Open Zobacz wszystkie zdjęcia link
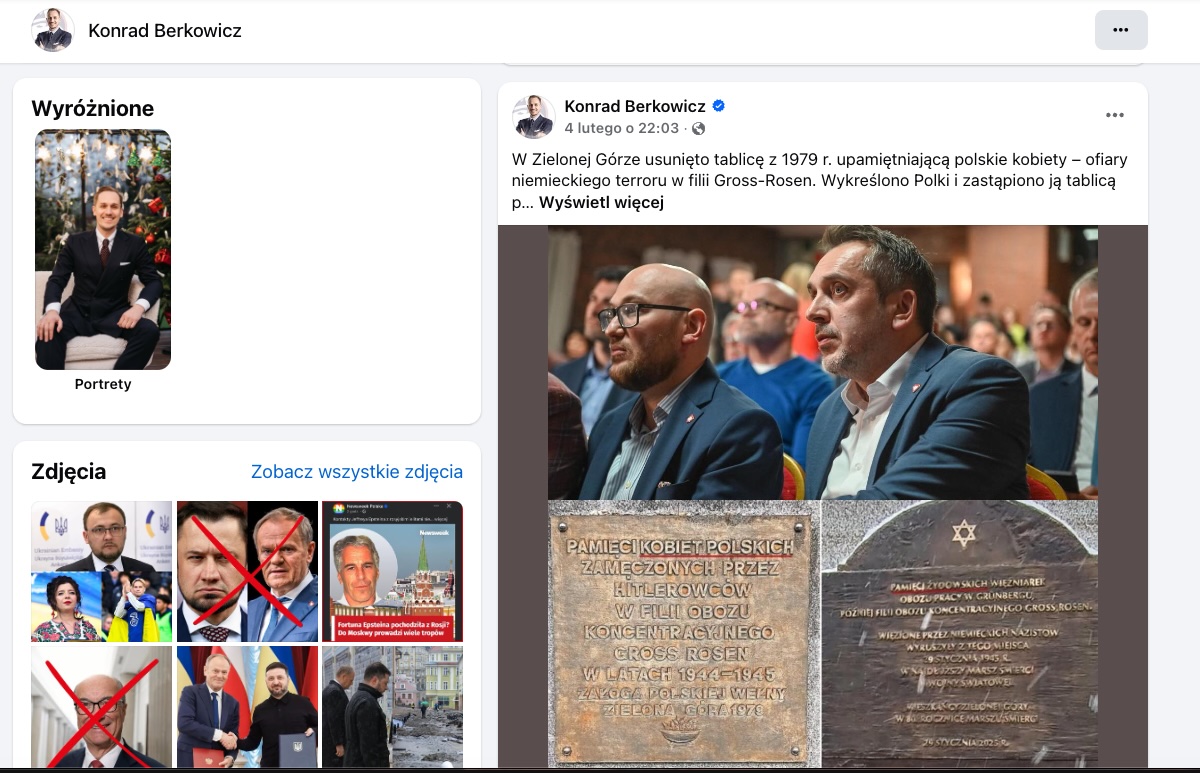The height and width of the screenshot is (773, 1200). point(357,472)
